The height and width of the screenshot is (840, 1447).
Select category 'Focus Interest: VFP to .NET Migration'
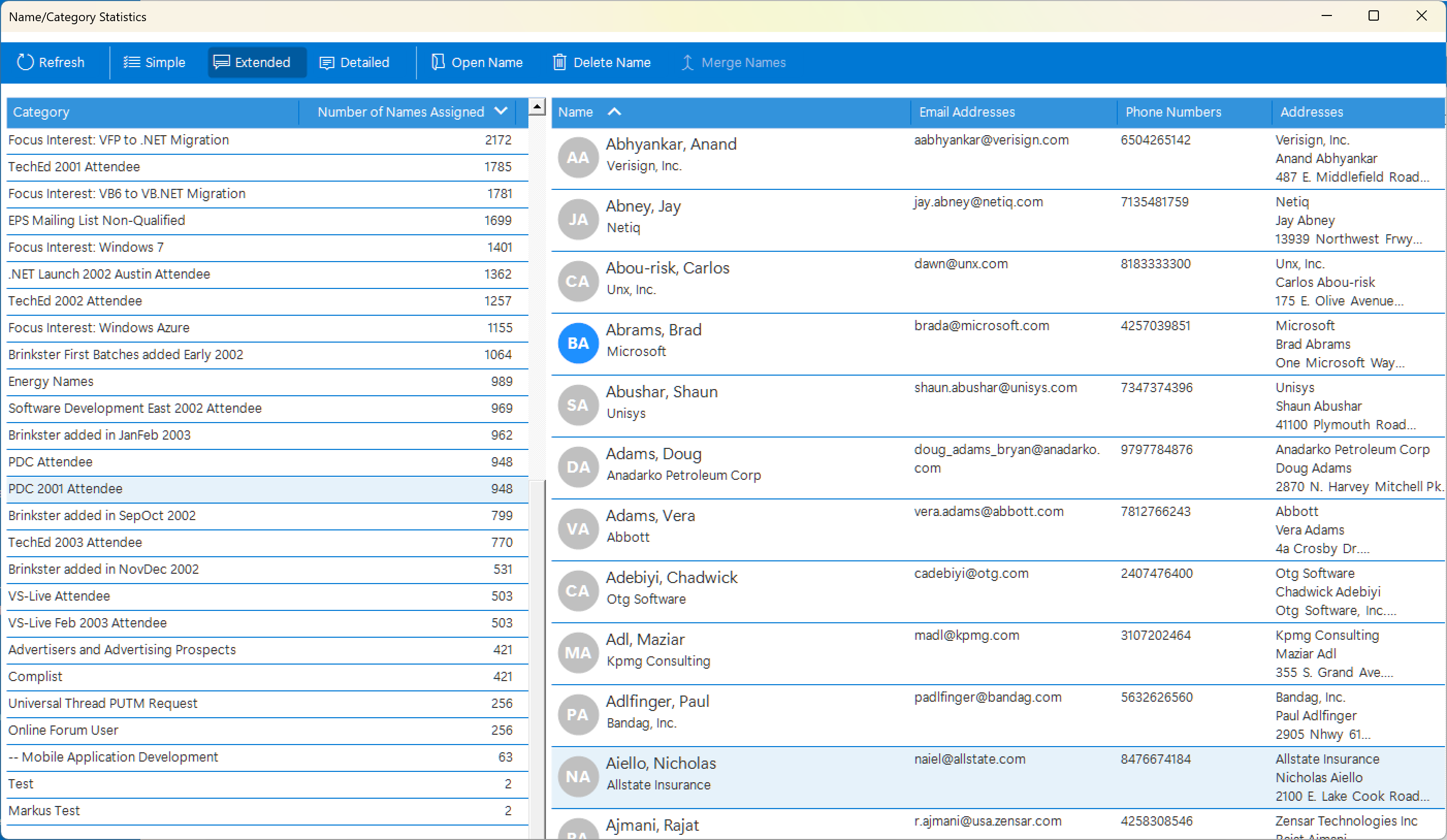tap(267, 140)
